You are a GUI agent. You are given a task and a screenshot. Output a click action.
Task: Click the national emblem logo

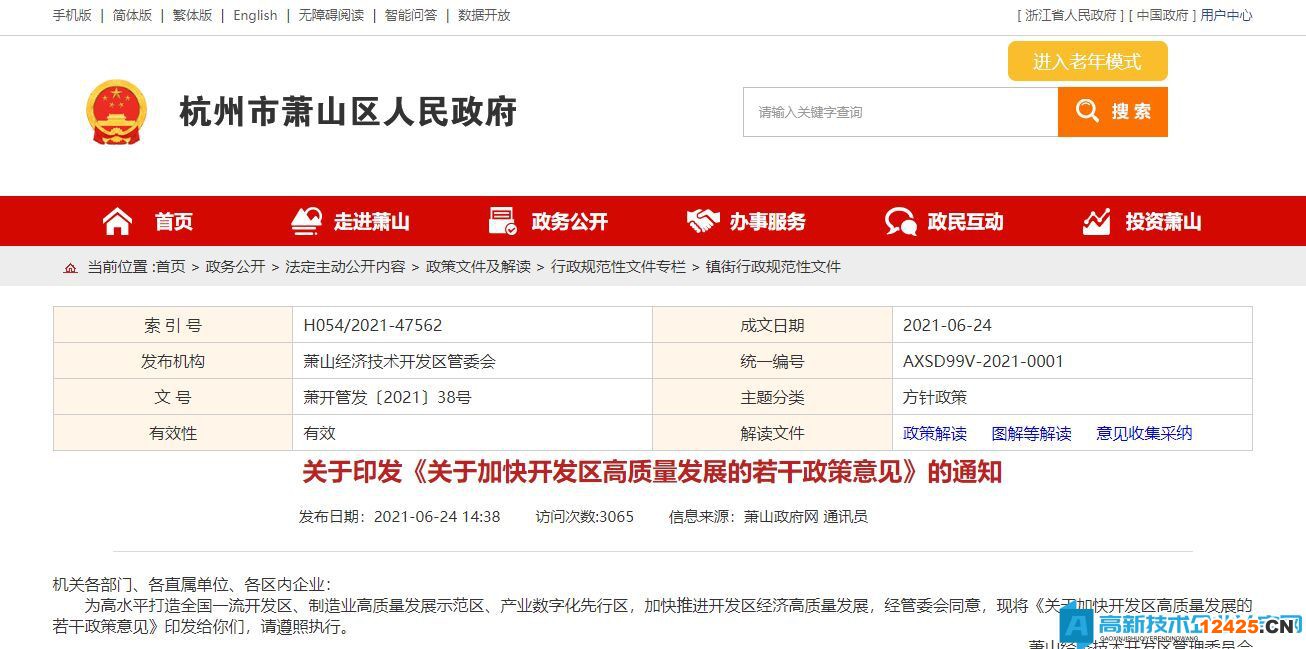(116, 112)
